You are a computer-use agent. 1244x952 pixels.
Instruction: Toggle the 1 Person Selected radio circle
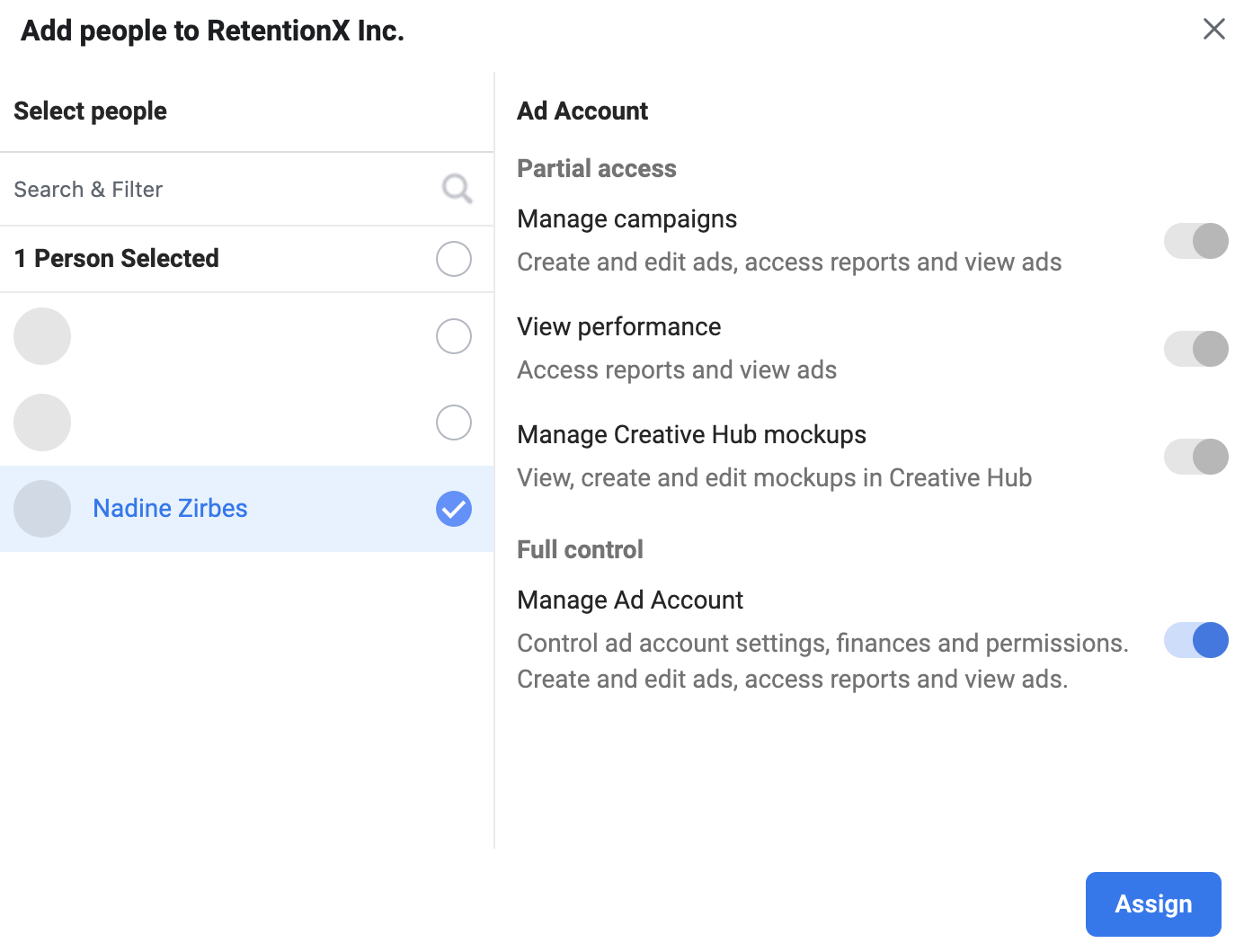click(x=454, y=259)
